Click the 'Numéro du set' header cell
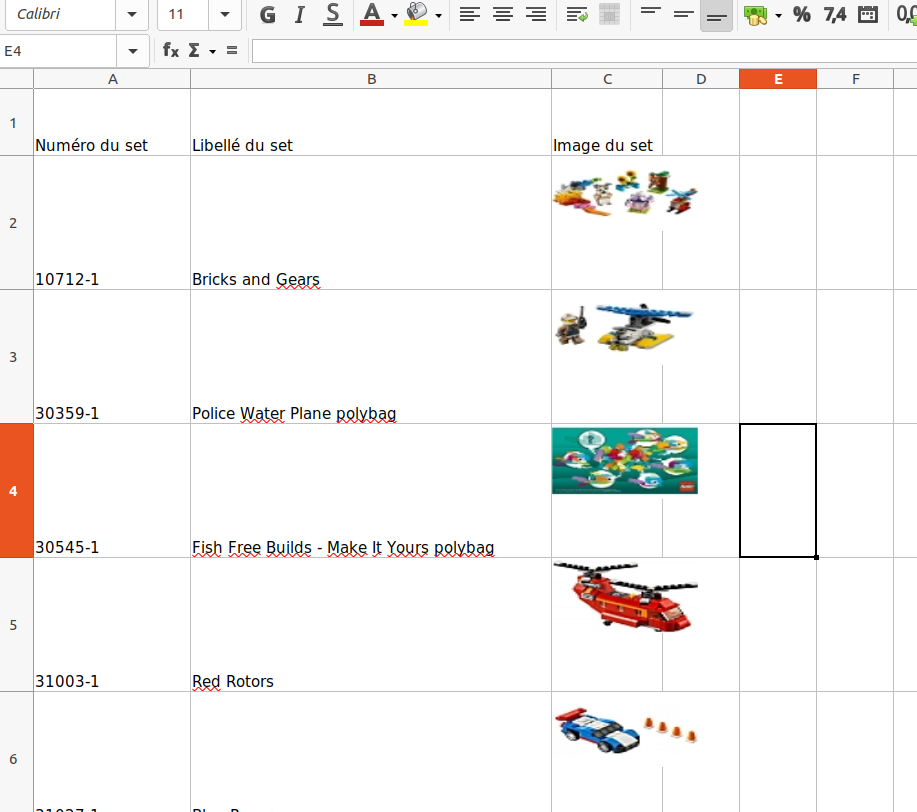 (x=112, y=122)
